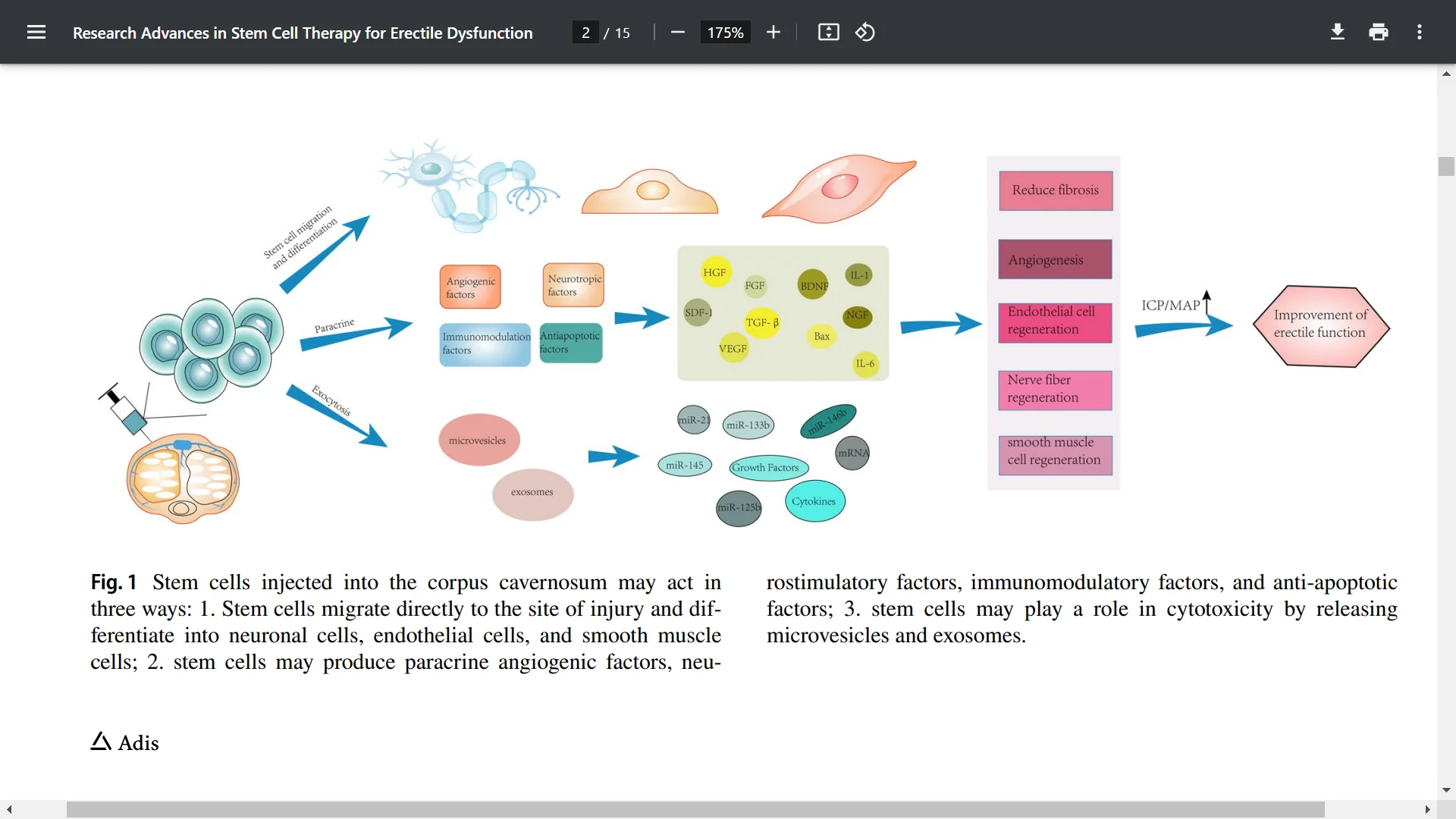The image size is (1456, 819).
Task: Click the 'HGF' yellow circle
Action: (x=714, y=272)
